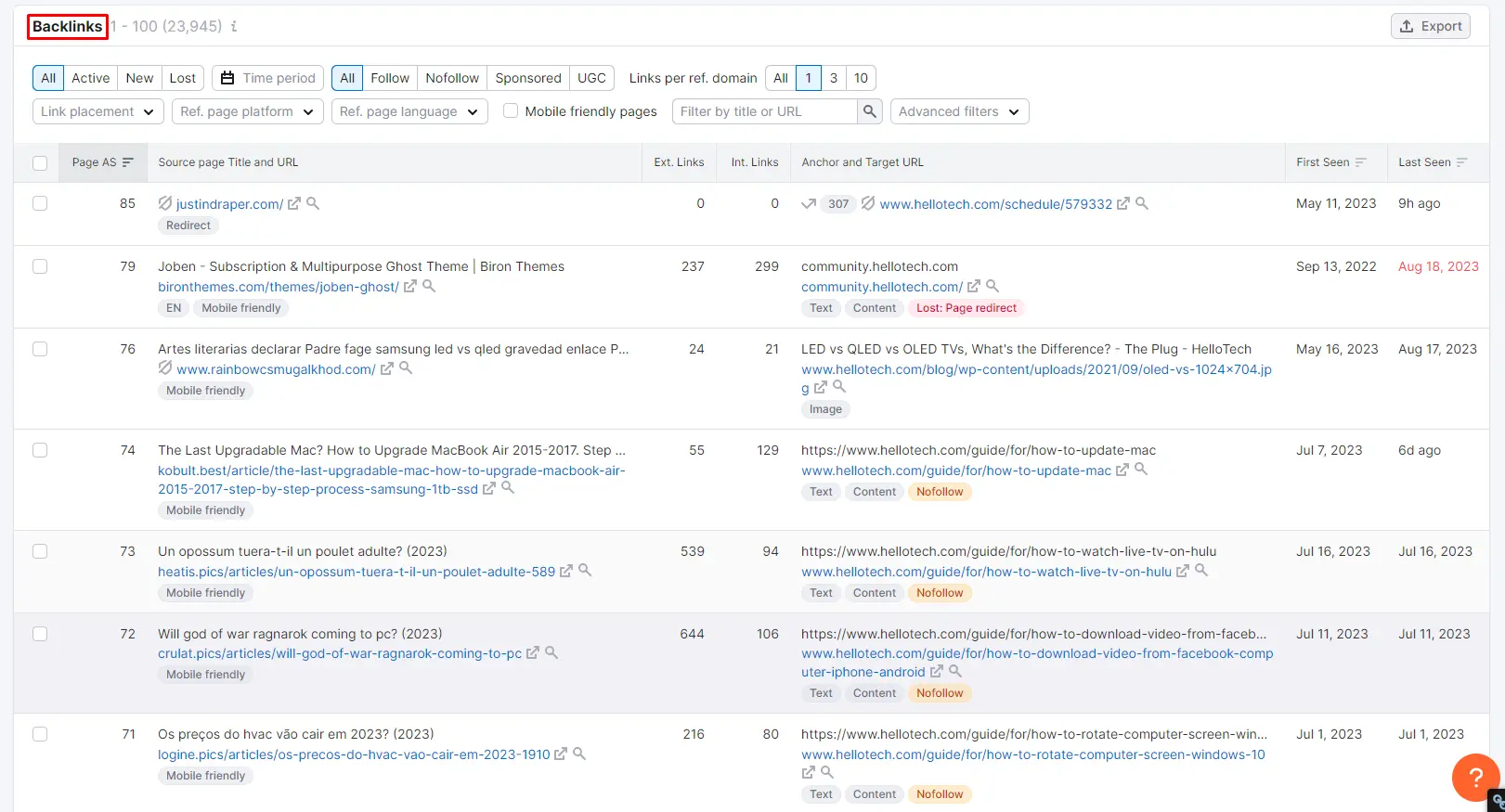This screenshot has height=812, width=1505.
Task: Open bironthemes.com/themes/joben-ghost/ link
Action: click(x=279, y=287)
